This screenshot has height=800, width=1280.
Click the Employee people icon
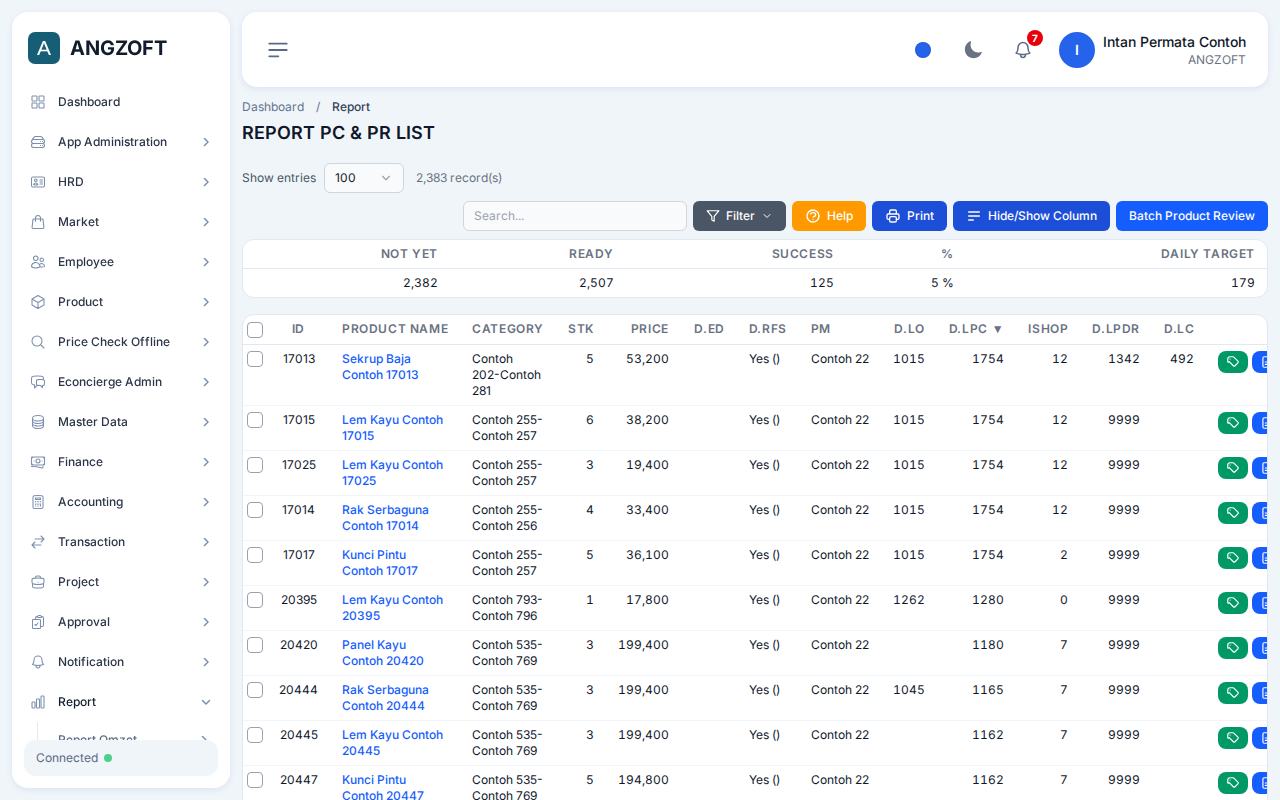tap(38, 262)
